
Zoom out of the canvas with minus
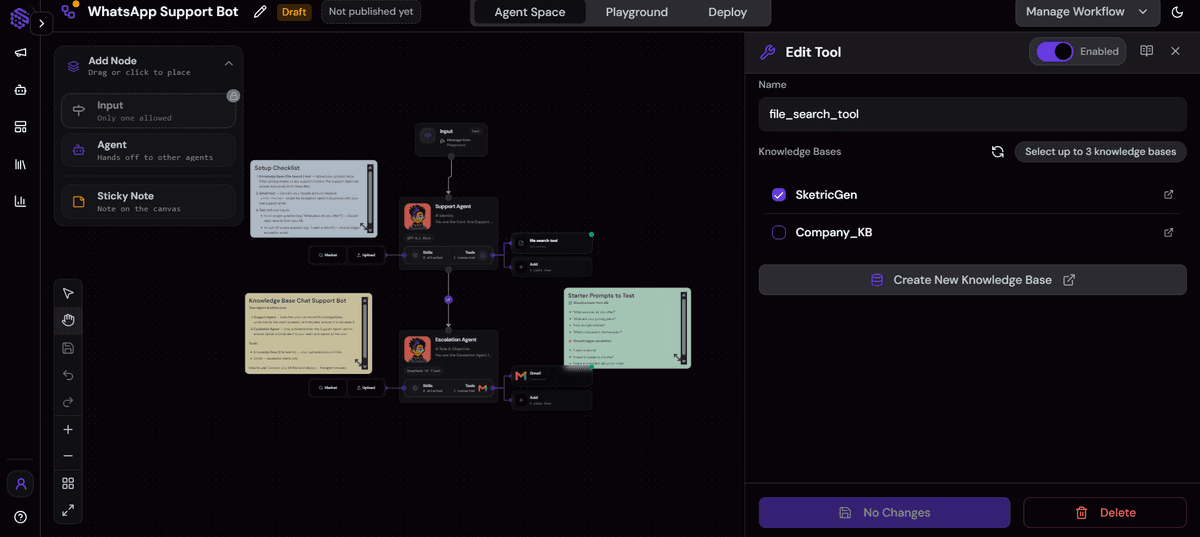68,456
